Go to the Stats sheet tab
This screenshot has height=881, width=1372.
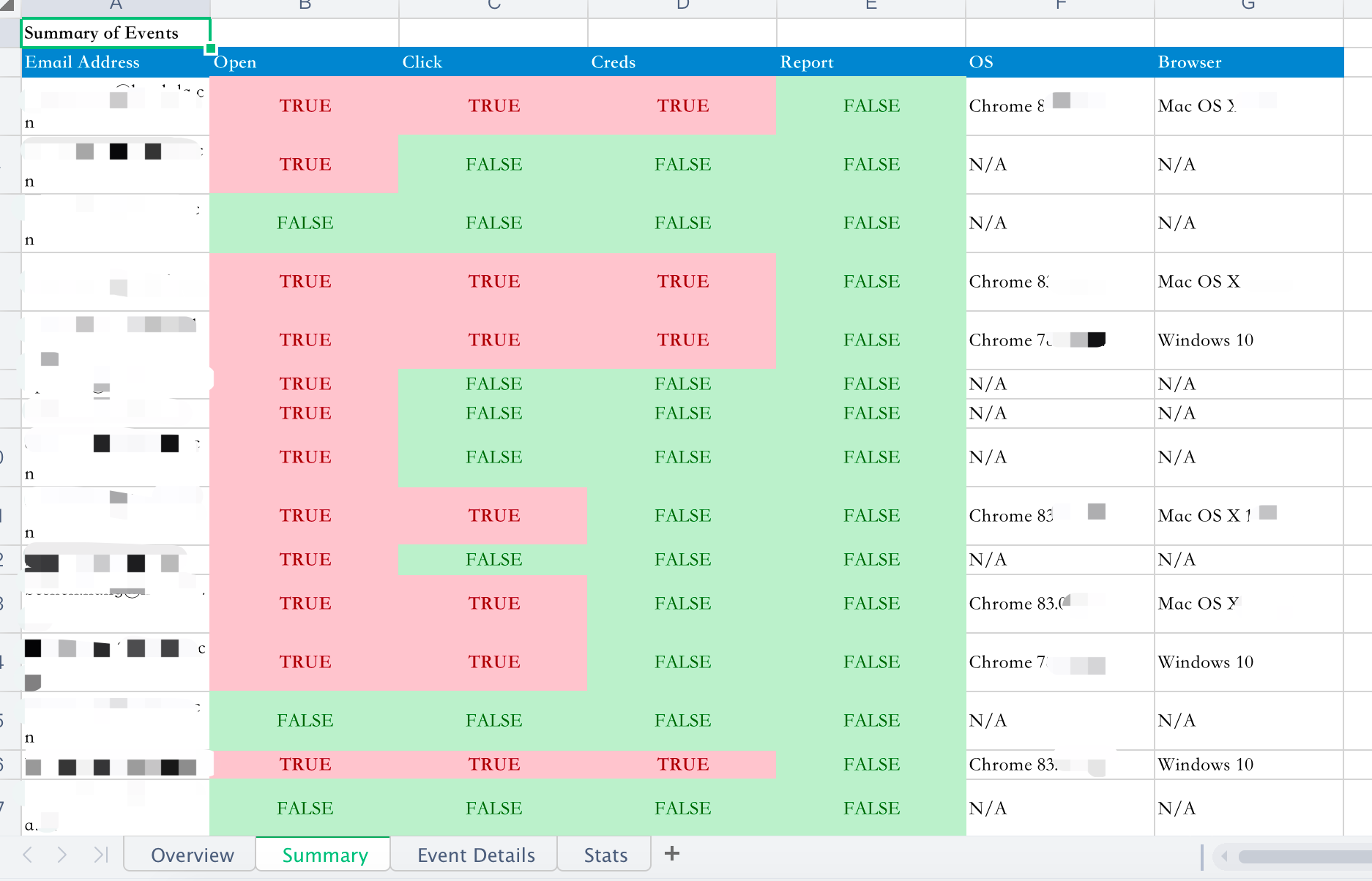[x=605, y=855]
